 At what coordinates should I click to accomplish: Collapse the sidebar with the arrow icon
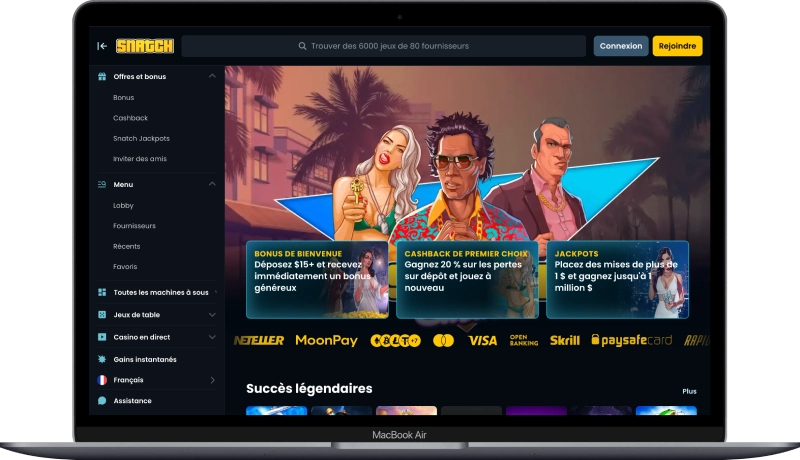pos(102,46)
